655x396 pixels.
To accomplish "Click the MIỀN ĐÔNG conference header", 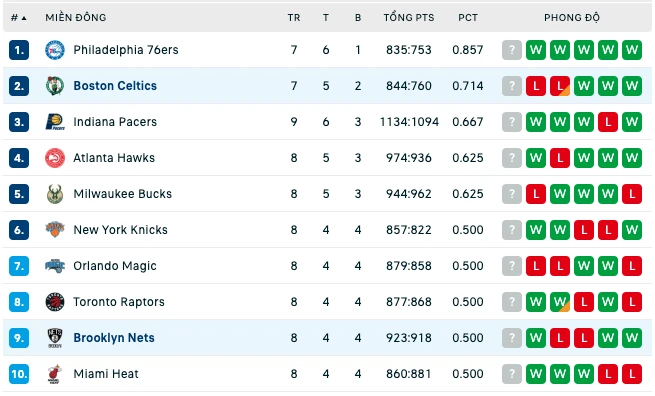I will pos(76,18).
